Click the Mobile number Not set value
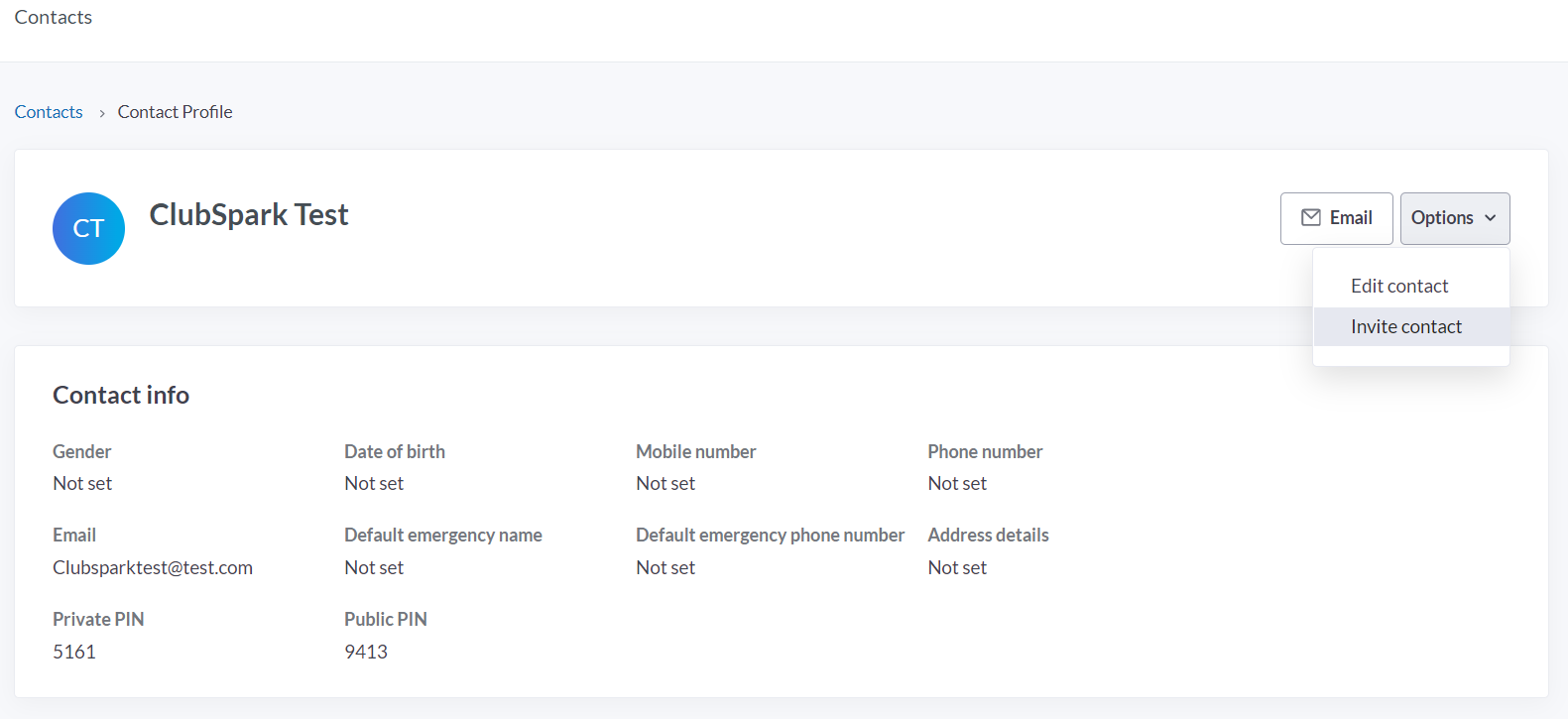 click(665, 483)
